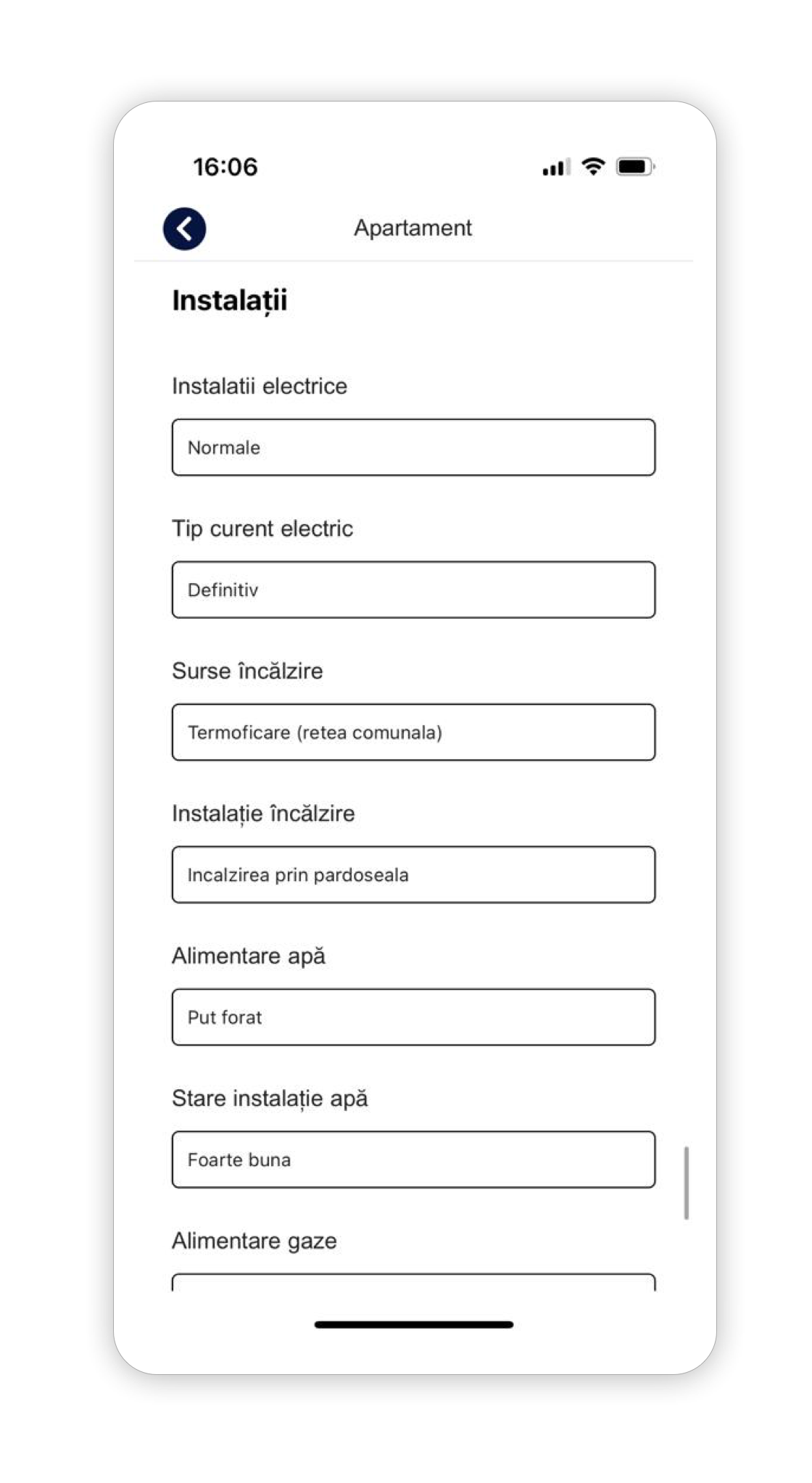The width and height of the screenshot is (812, 1483).
Task: Tap the Wi-Fi status icon
Action: pyautogui.click(x=593, y=167)
